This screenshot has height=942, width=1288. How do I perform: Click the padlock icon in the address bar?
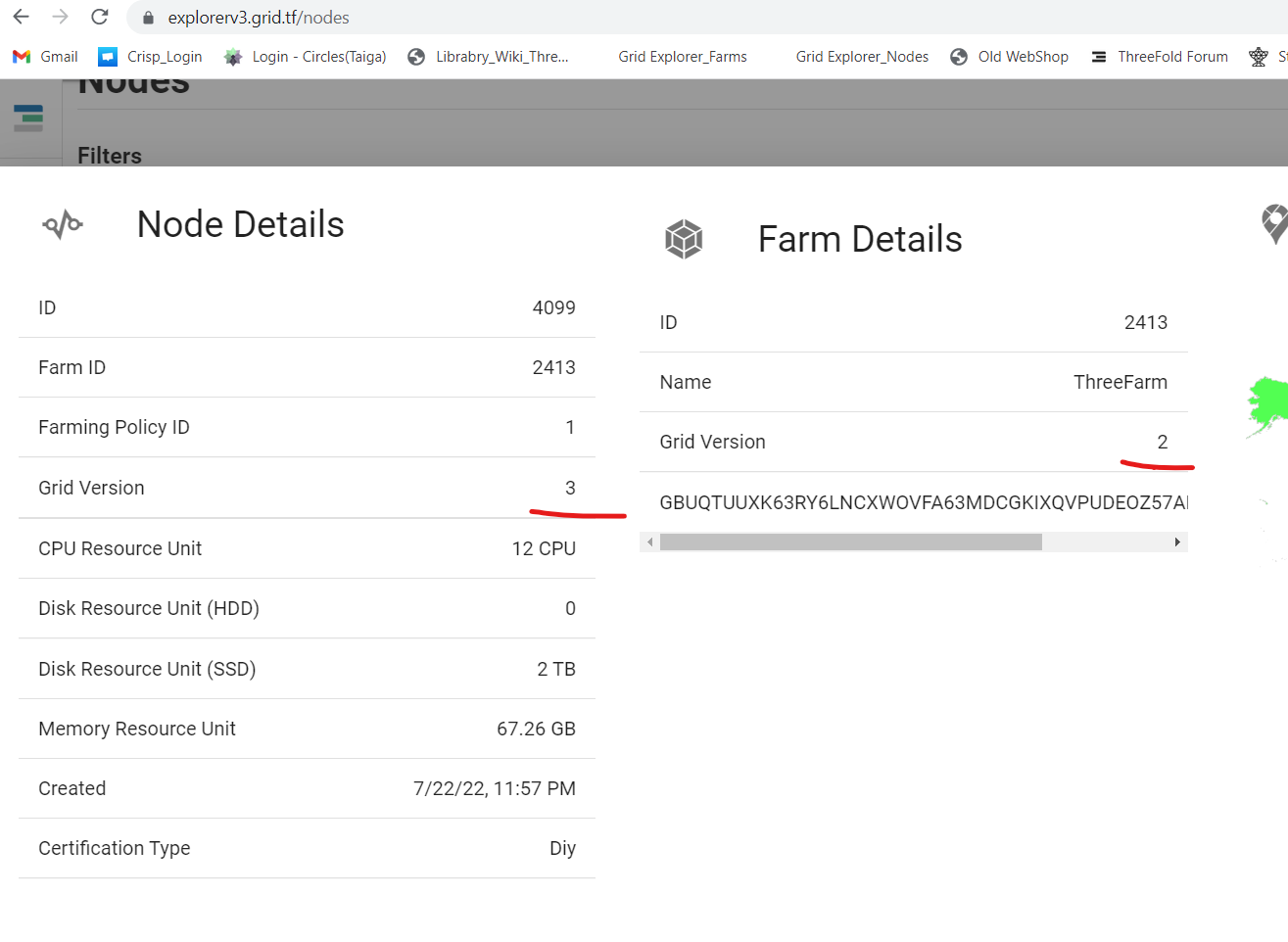[147, 17]
